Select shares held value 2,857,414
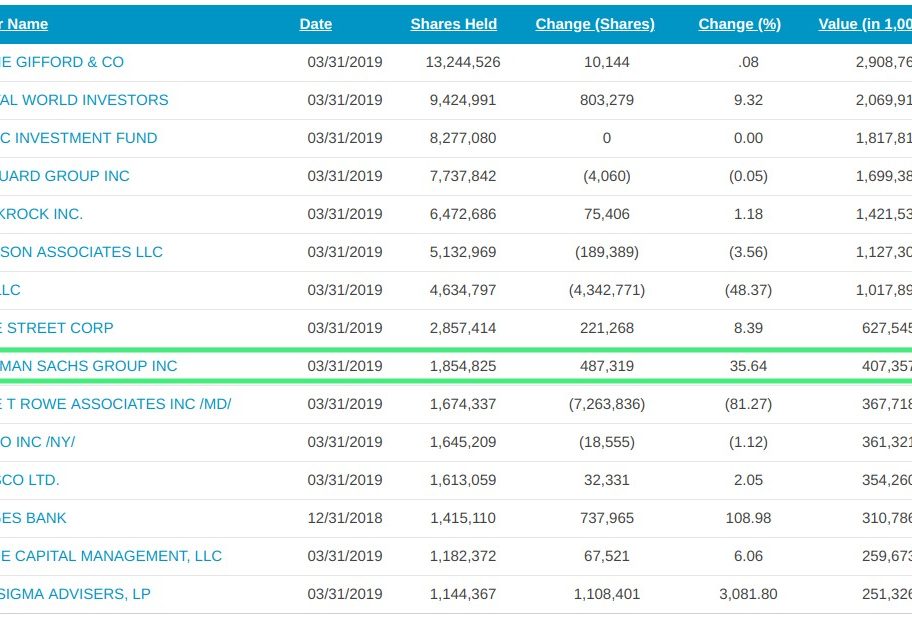912x617 pixels. [x=463, y=328]
